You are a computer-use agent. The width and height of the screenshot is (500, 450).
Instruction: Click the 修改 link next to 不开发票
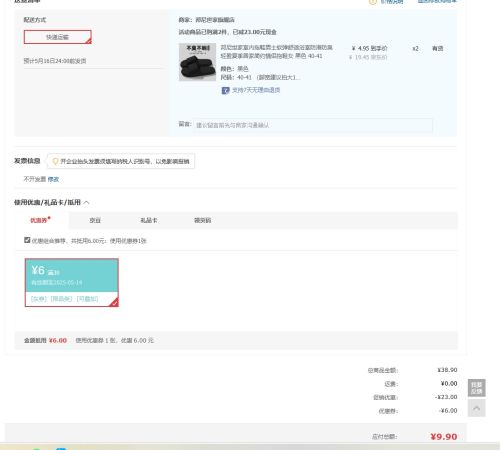pyautogui.click(x=53, y=179)
